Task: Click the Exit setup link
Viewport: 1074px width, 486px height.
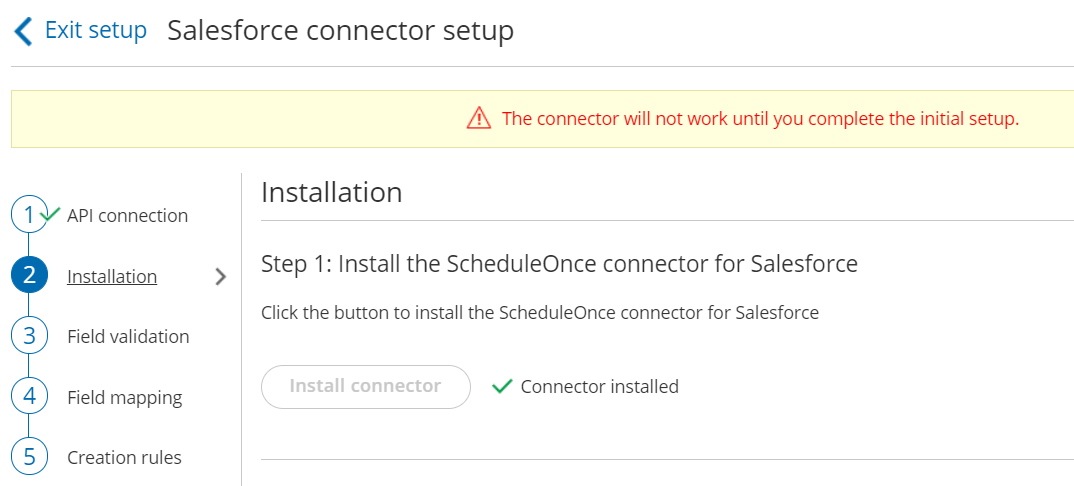Action: click(95, 30)
